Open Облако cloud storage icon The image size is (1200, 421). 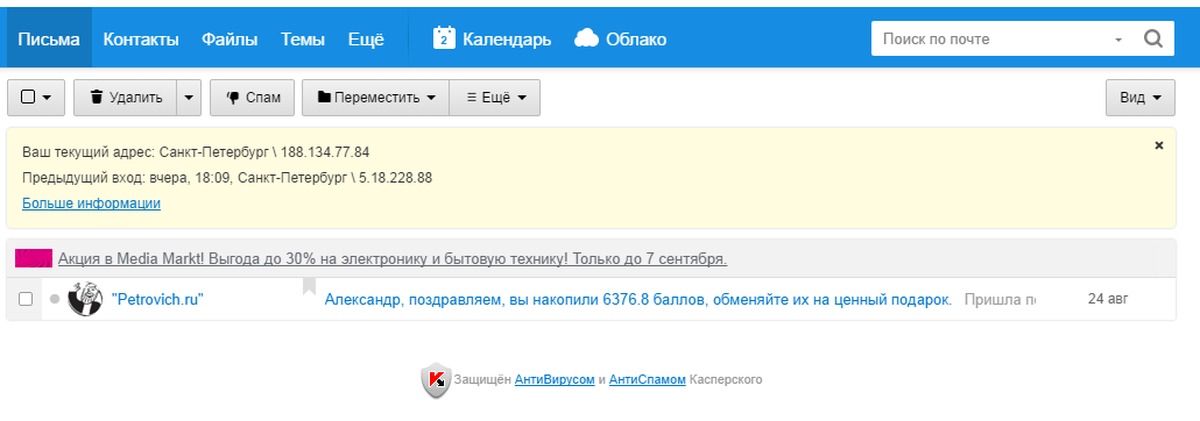pyautogui.click(x=587, y=38)
